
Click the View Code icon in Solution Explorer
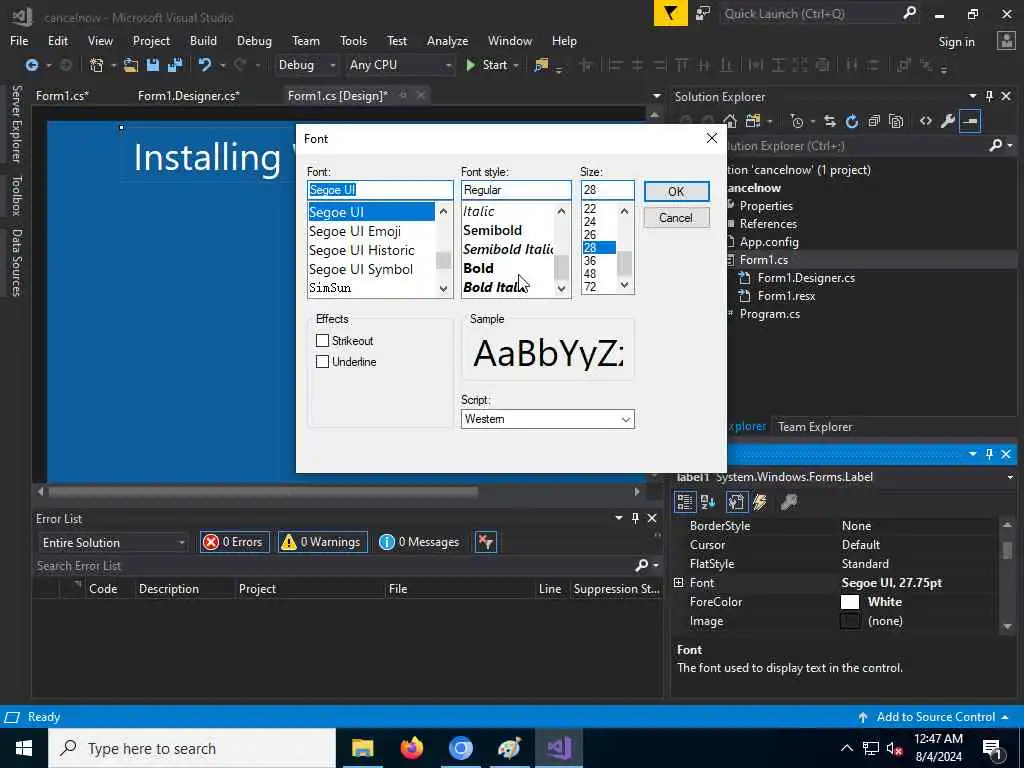925,121
